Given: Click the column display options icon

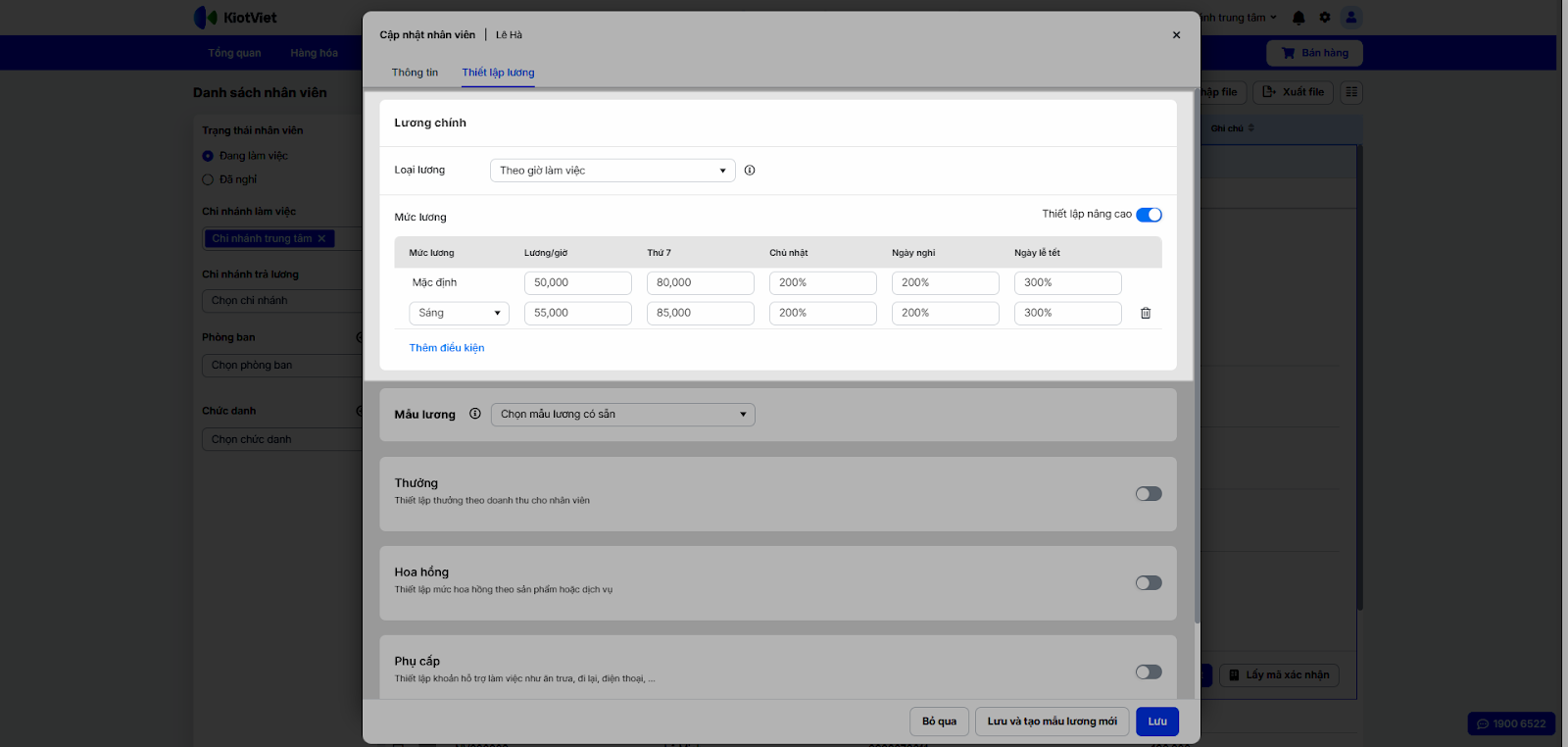Looking at the screenshot, I should [x=1351, y=92].
